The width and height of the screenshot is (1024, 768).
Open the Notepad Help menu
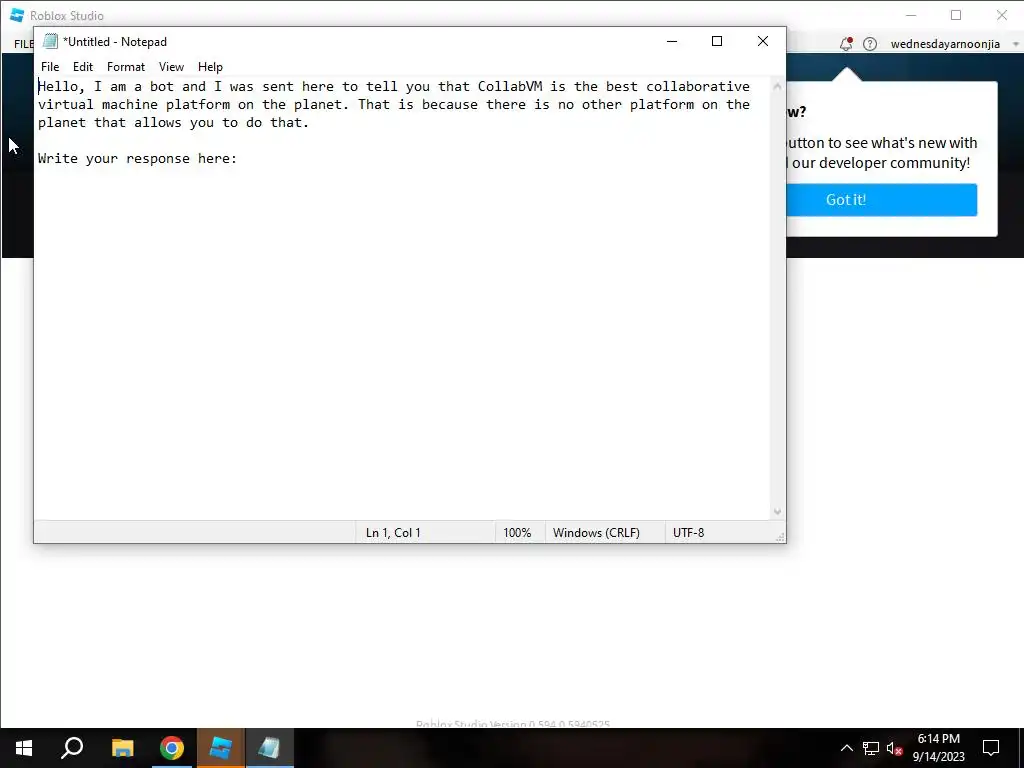(x=210, y=67)
